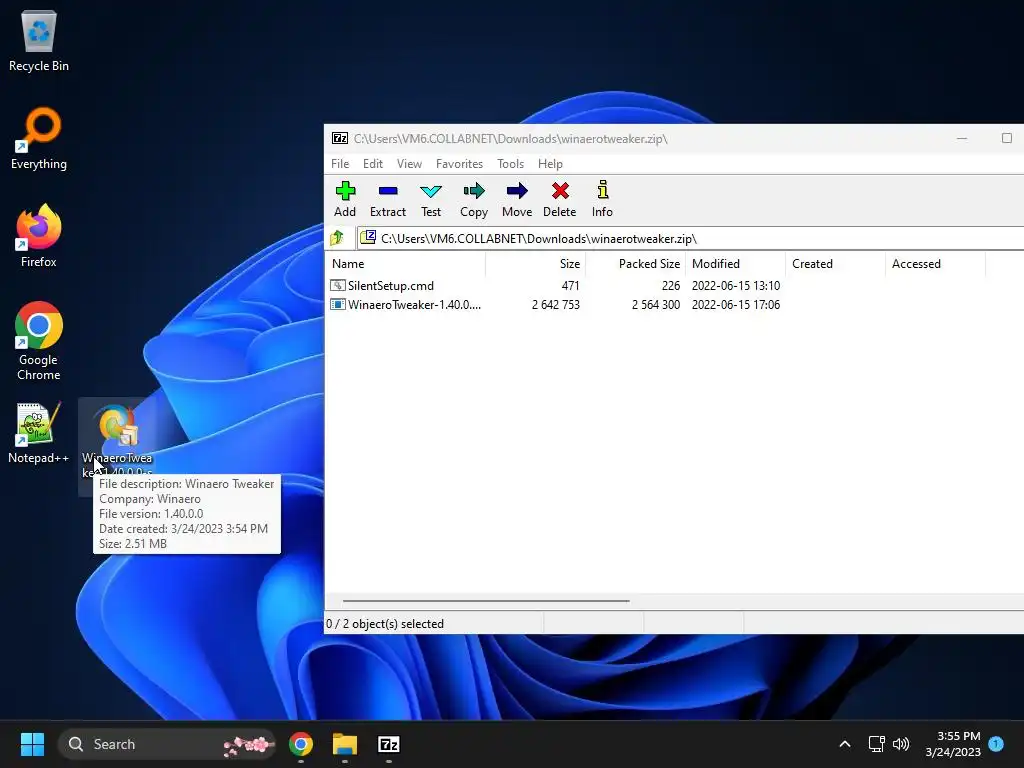Open the Favorites menu

460,164
